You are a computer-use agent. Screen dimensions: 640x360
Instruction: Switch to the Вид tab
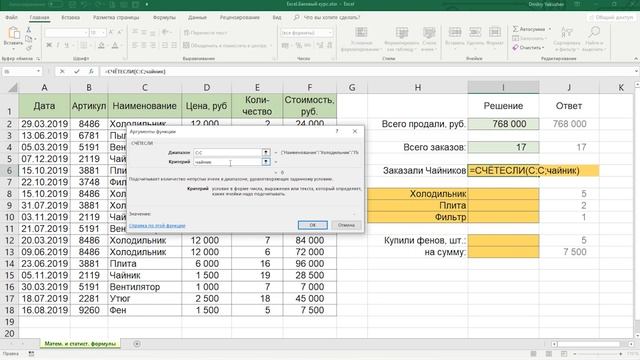(x=277, y=18)
